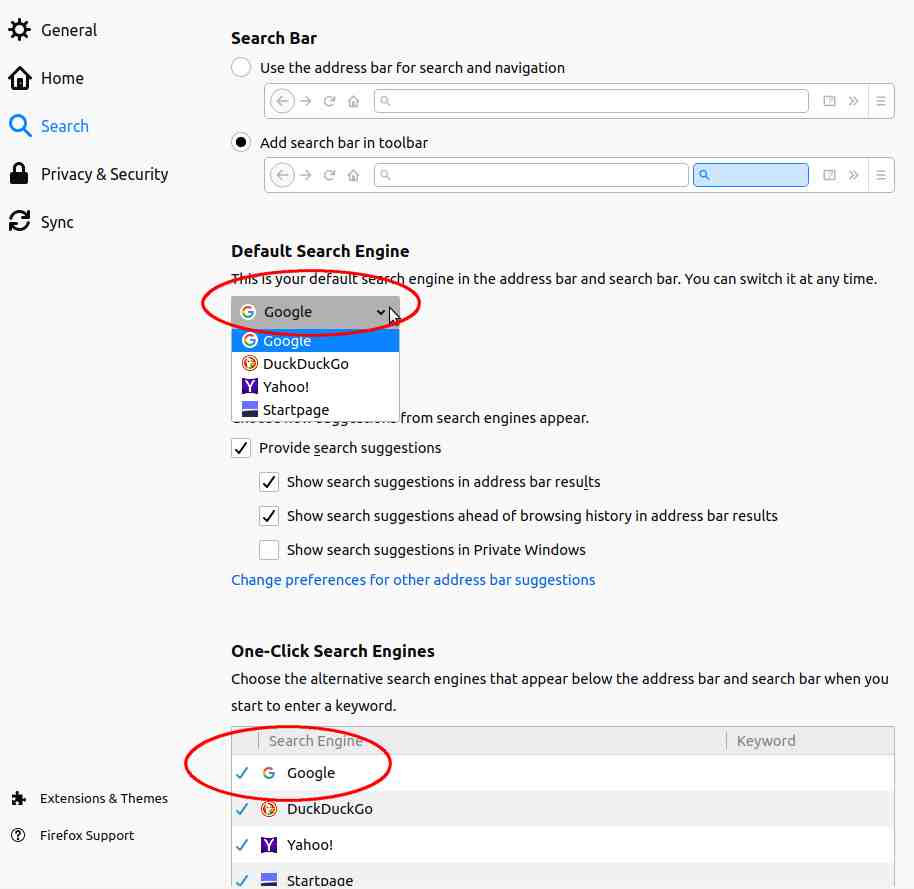This screenshot has width=914, height=889.
Task: Uncheck DuckDuckGo in One-Click Search Engines
Action: coord(242,809)
